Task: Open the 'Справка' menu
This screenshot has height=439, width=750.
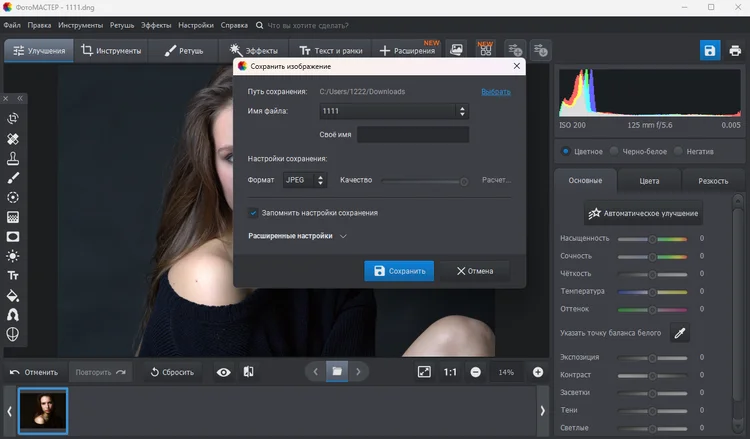Action: 234,25
